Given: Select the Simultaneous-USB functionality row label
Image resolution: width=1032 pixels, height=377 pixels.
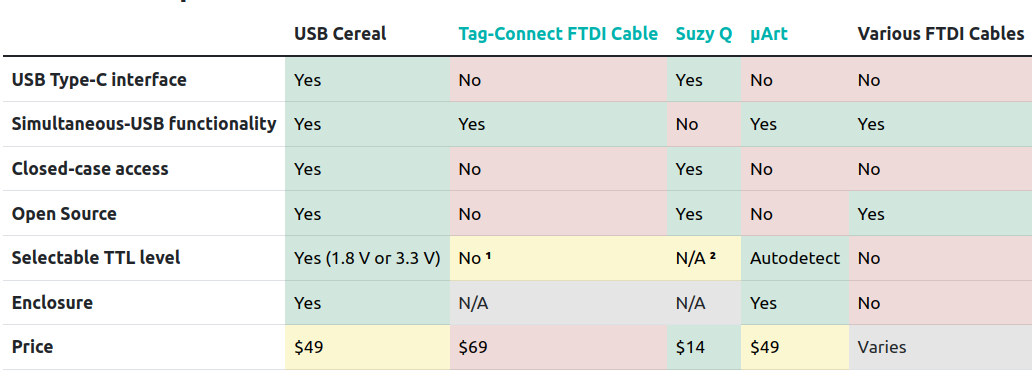Looking at the screenshot, I should click(144, 124).
